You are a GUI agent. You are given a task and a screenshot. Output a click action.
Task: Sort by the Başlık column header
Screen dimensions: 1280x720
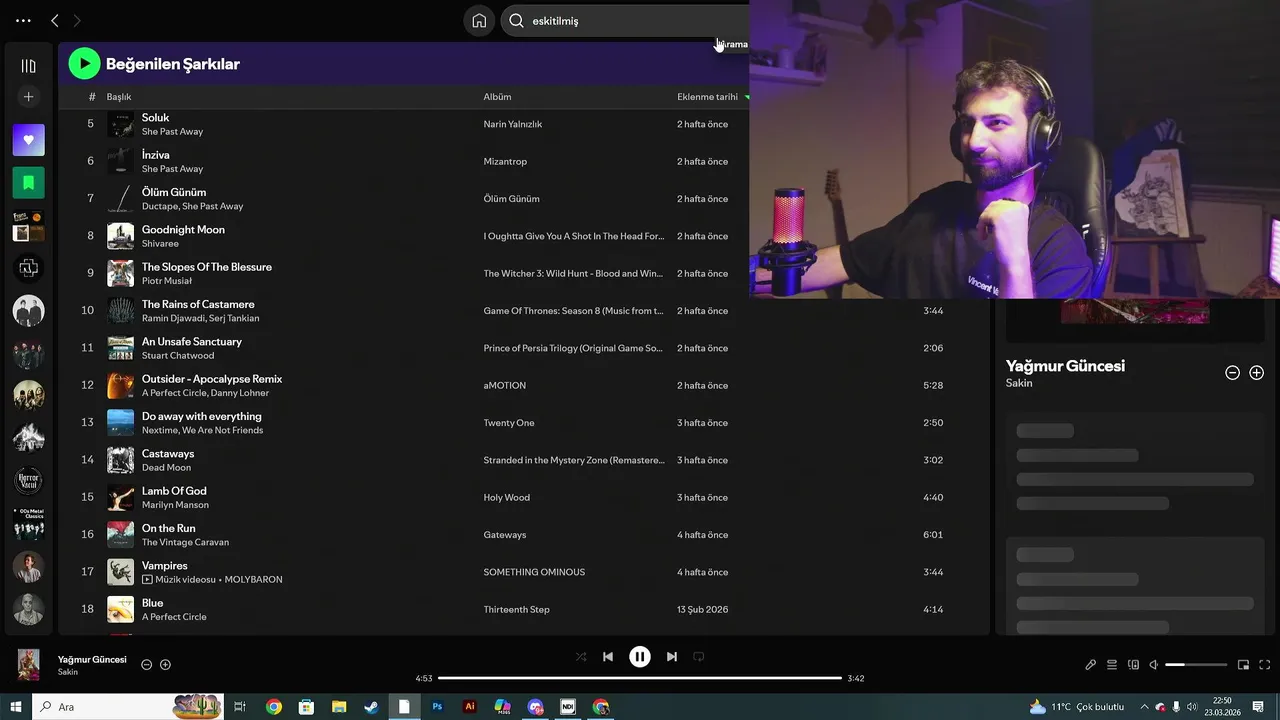pyautogui.click(x=119, y=97)
